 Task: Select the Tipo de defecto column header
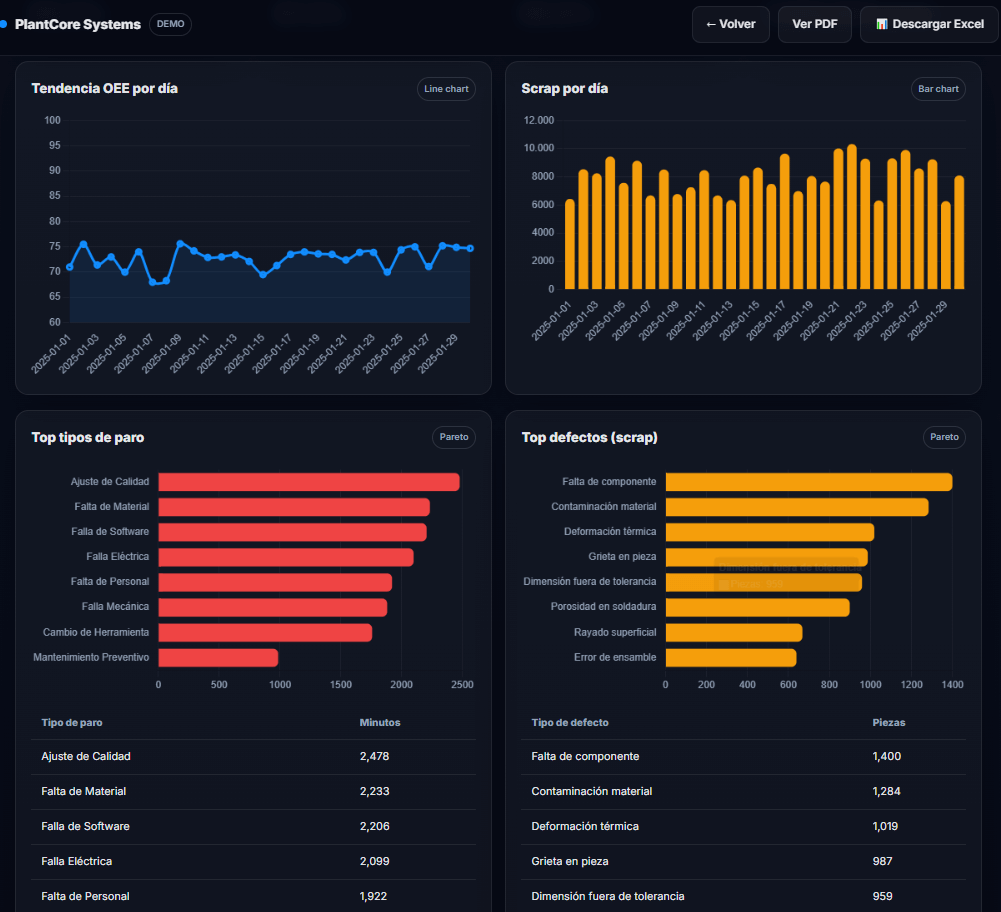click(570, 722)
